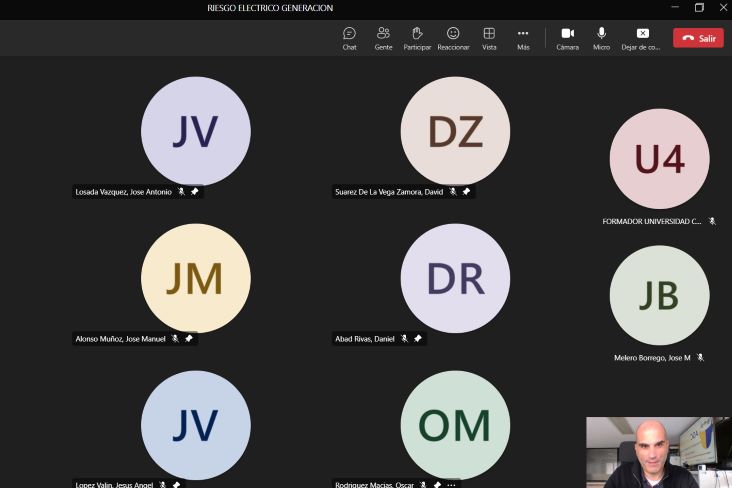732x488 pixels.
Task: Click the RIESGO ELECTRICO GENERACION title
Action: coord(270,8)
